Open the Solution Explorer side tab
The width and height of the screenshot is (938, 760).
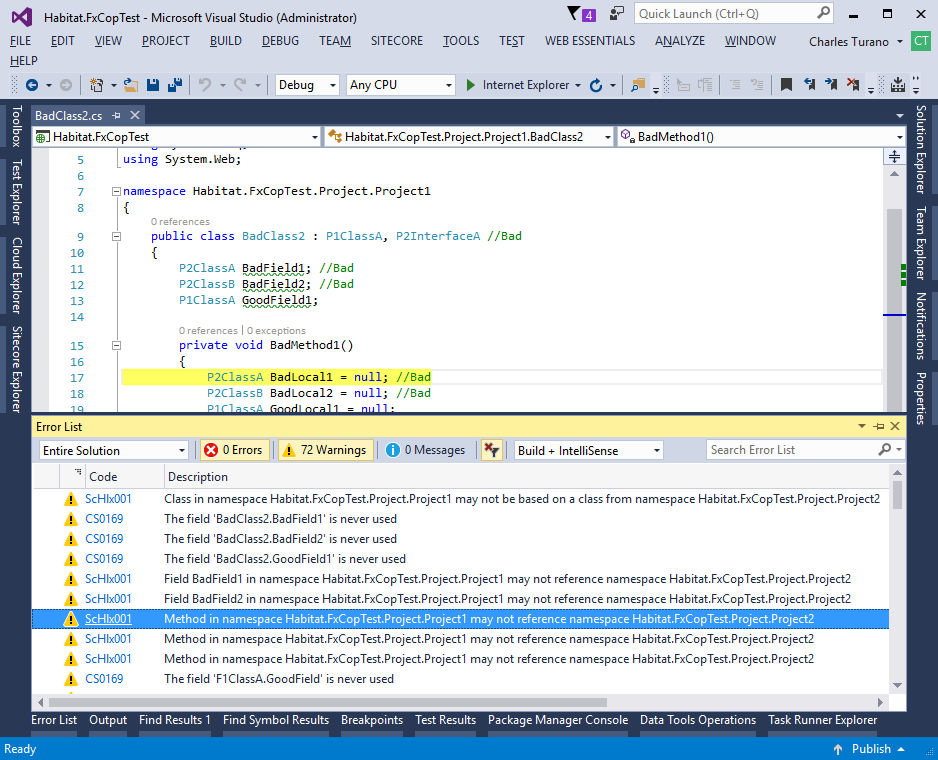coord(921,150)
